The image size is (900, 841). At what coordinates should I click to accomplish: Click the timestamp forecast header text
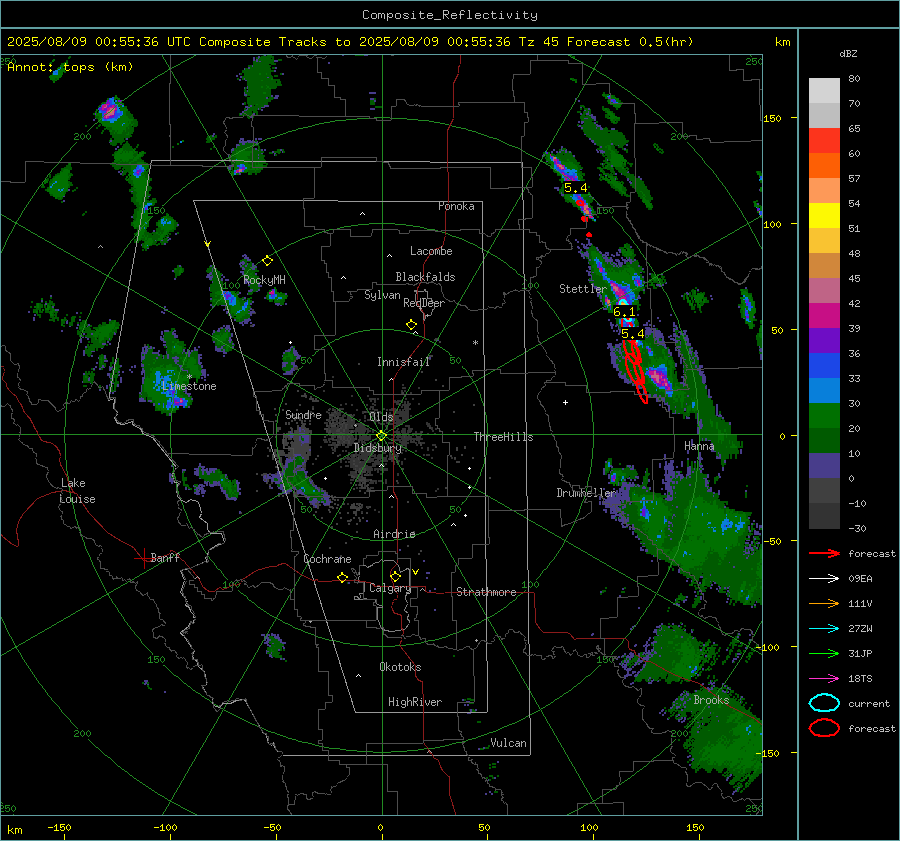pyautogui.click(x=350, y=42)
